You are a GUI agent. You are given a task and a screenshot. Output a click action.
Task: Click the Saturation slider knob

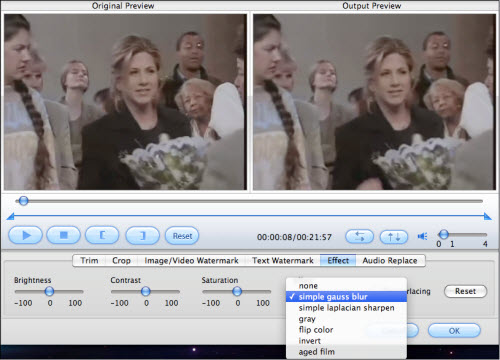[x=237, y=291]
